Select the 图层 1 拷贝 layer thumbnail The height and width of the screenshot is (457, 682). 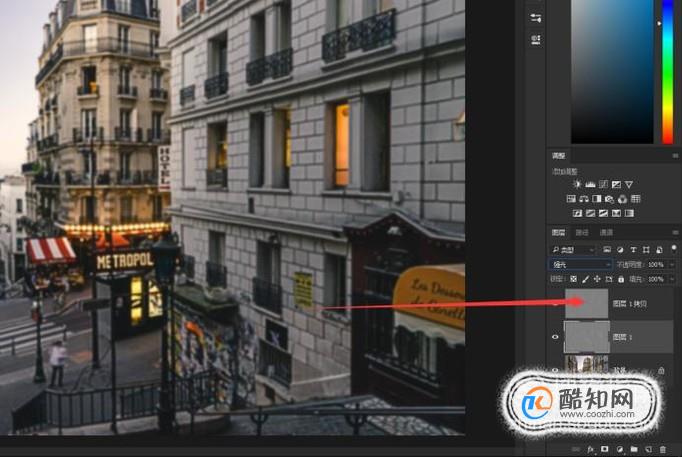(x=586, y=304)
